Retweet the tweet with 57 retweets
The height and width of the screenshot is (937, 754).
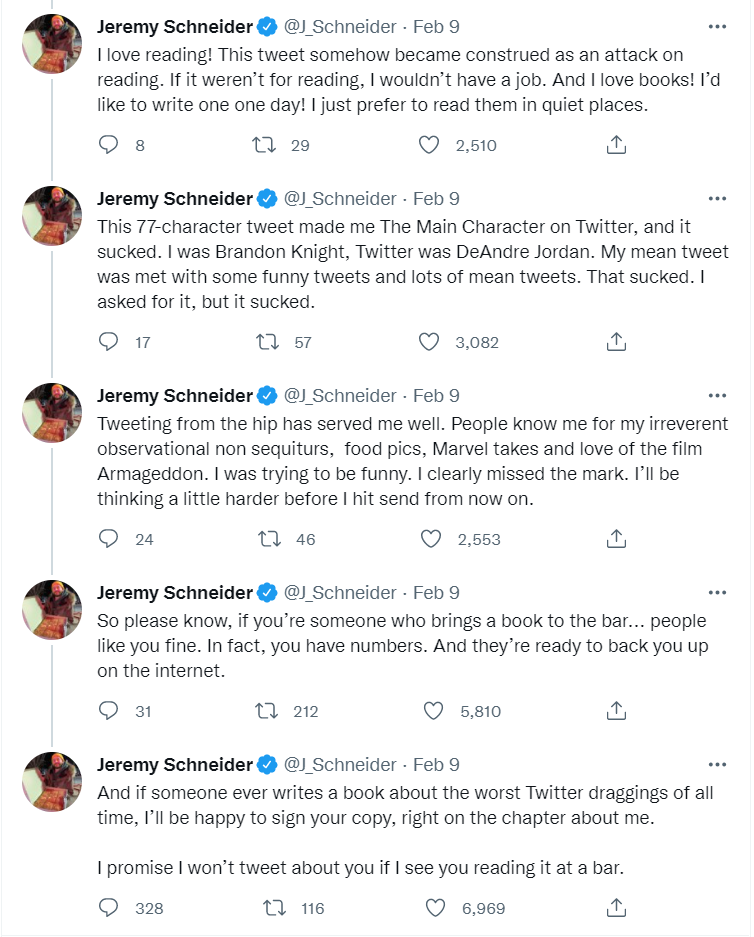(x=267, y=342)
